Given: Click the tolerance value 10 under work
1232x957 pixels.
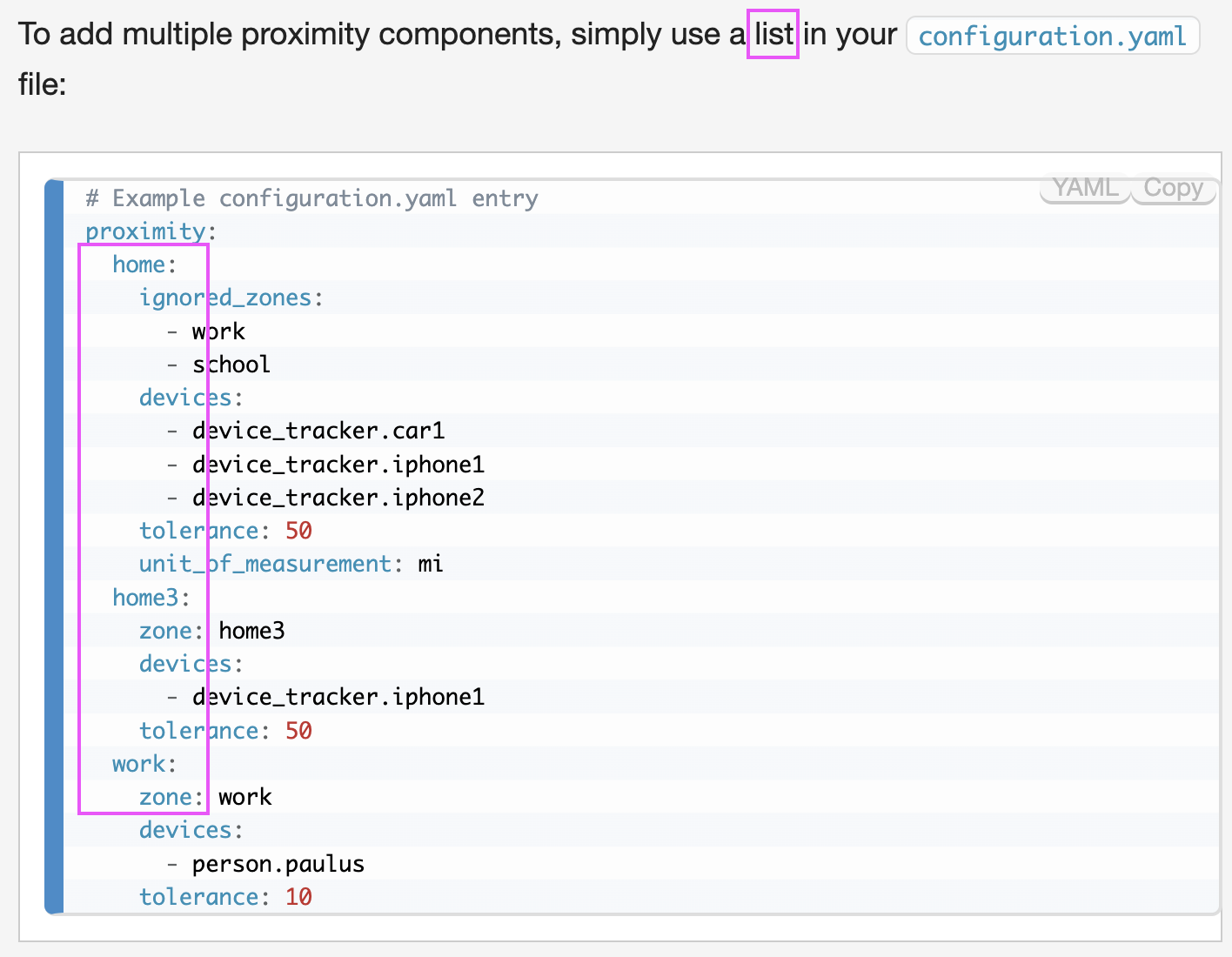Looking at the screenshot, I should pyautogui.click(x=299, y=896).
